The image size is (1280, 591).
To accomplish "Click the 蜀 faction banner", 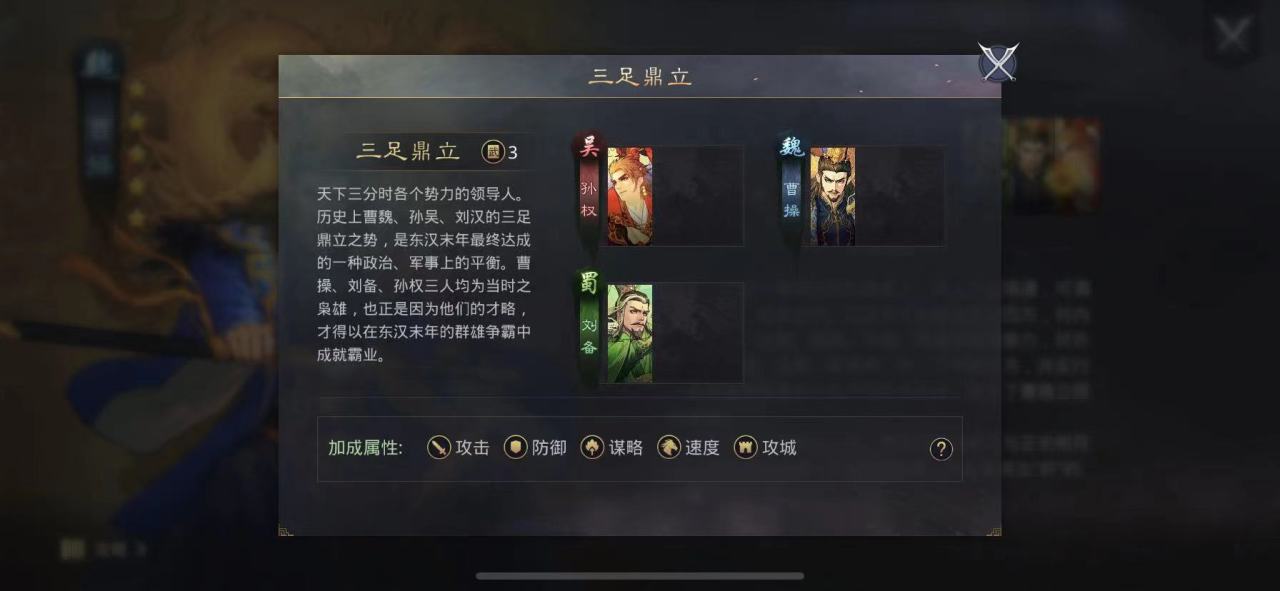I will click(x=589, y=322).
